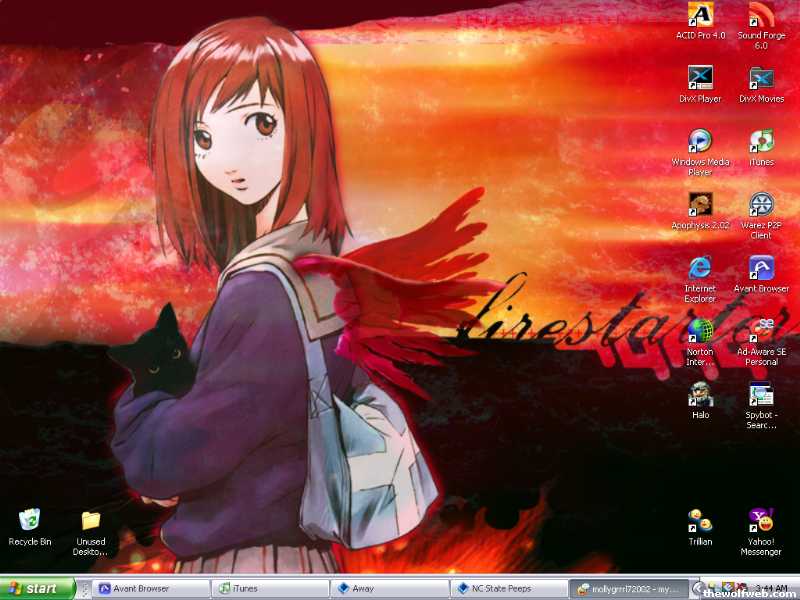
Task: Click the Yahoo! Messenger desktop shortcut
Action: pyautogui.click(x=761, y=532)
